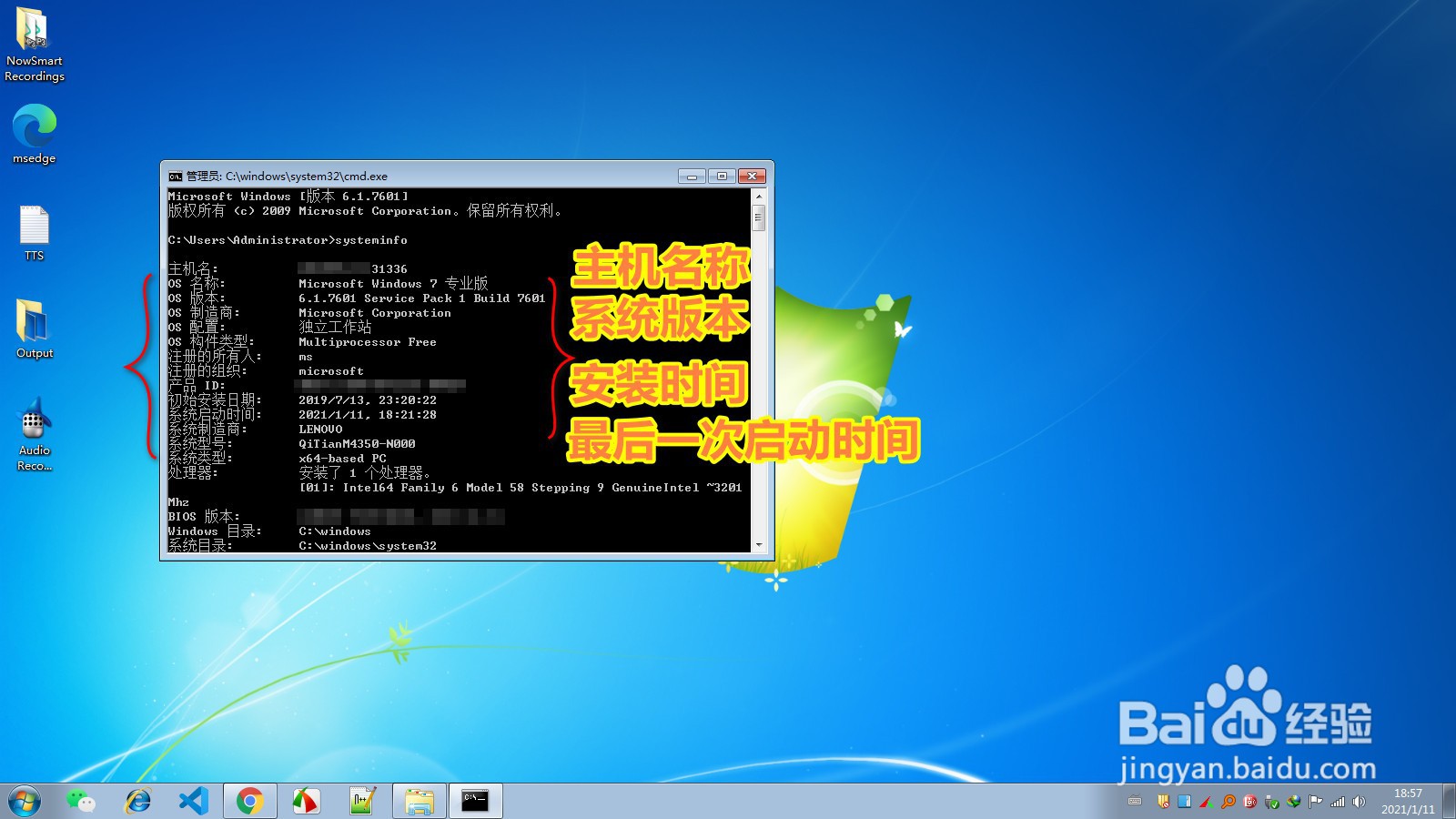Open Internet Download Manager tray icon
This screenshot has width=1456, height=819.
[x=1293, y=802]
